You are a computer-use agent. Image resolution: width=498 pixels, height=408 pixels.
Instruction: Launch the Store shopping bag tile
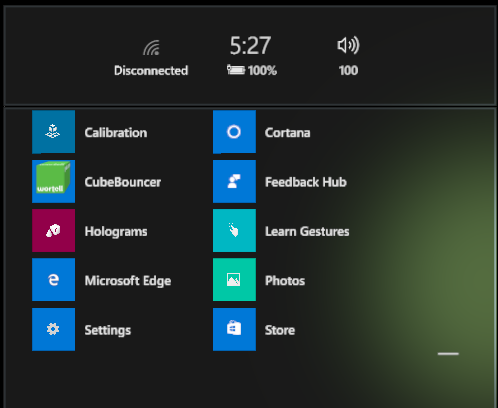234,329
